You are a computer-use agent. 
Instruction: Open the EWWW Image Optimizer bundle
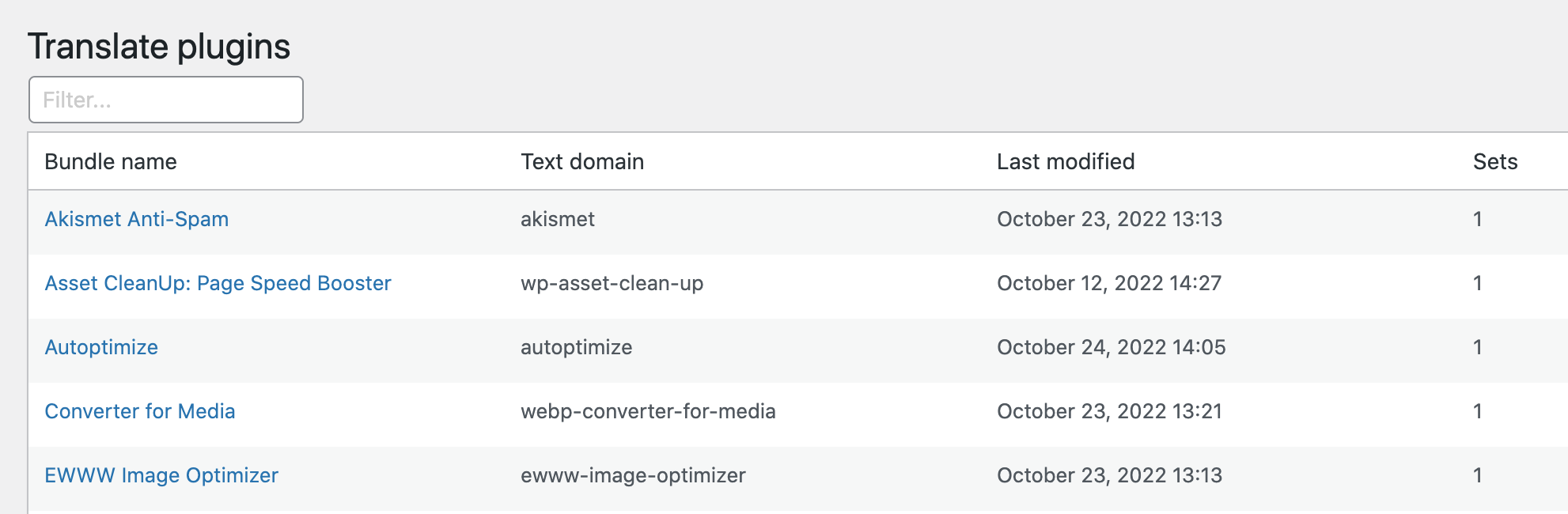161,475
